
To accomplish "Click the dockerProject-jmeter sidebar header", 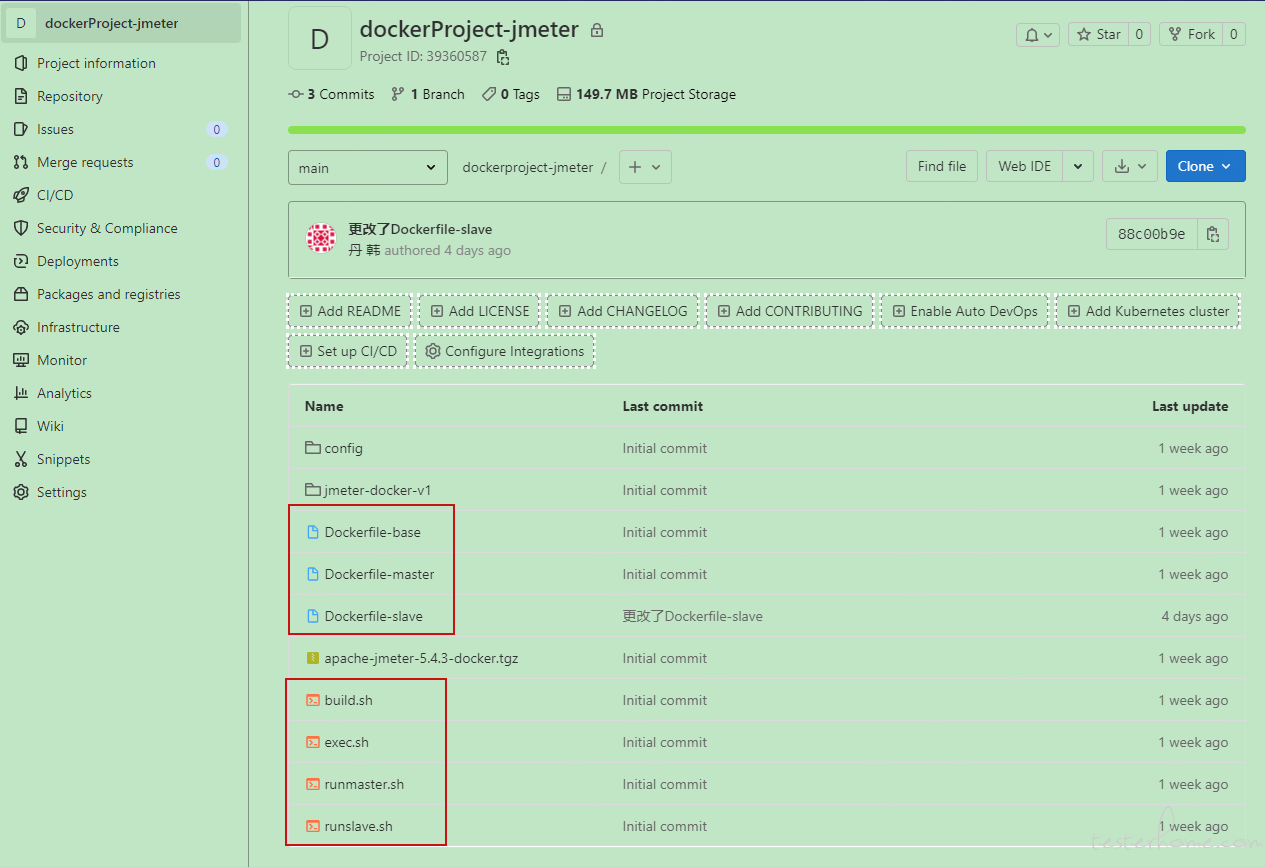I will tap(122, 23).
